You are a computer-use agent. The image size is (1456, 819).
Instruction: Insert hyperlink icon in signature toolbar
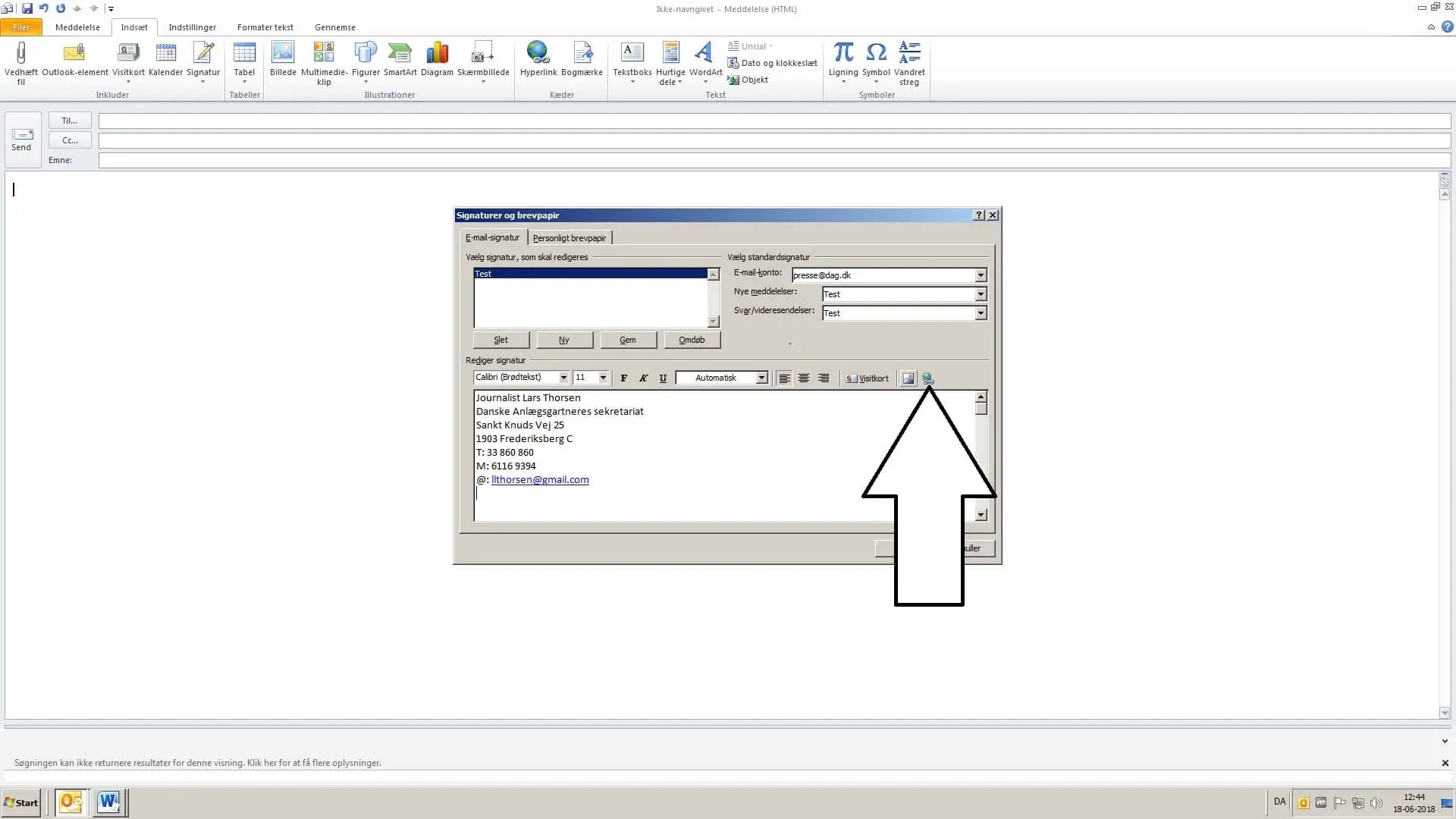pyautogui.click(x=928, y=378)
